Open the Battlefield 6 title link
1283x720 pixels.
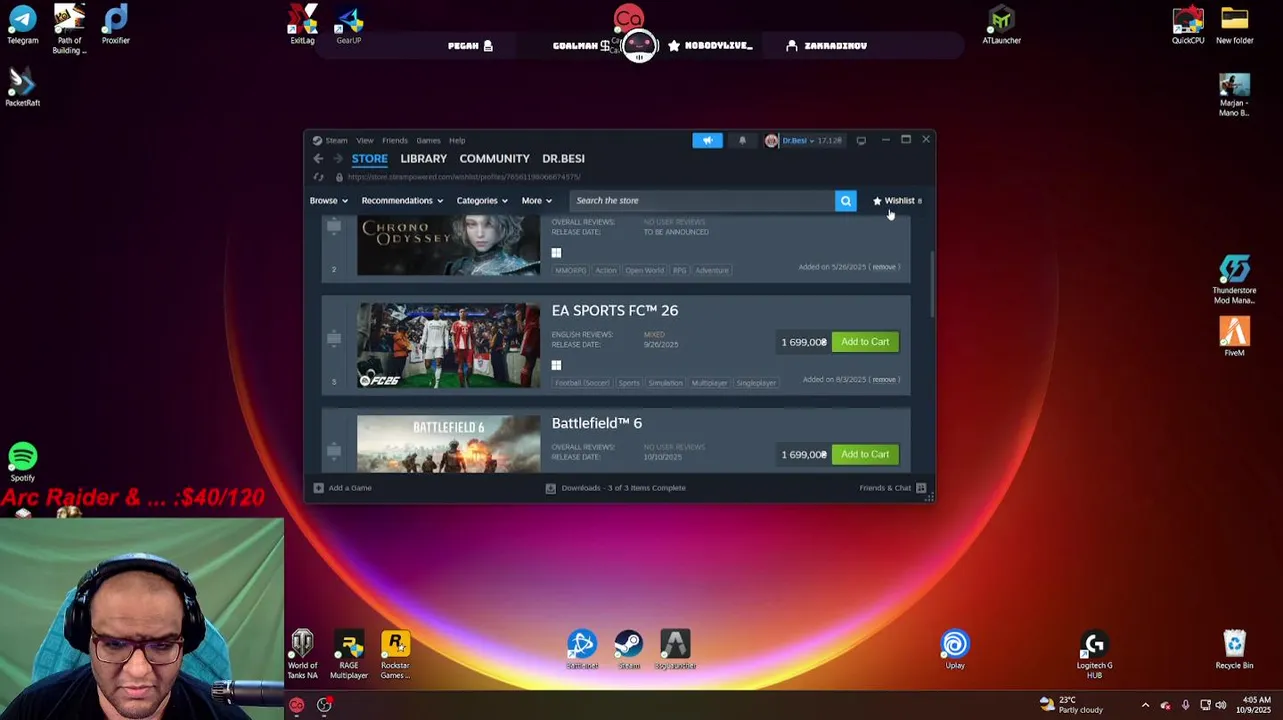click(x=597, y=424)
